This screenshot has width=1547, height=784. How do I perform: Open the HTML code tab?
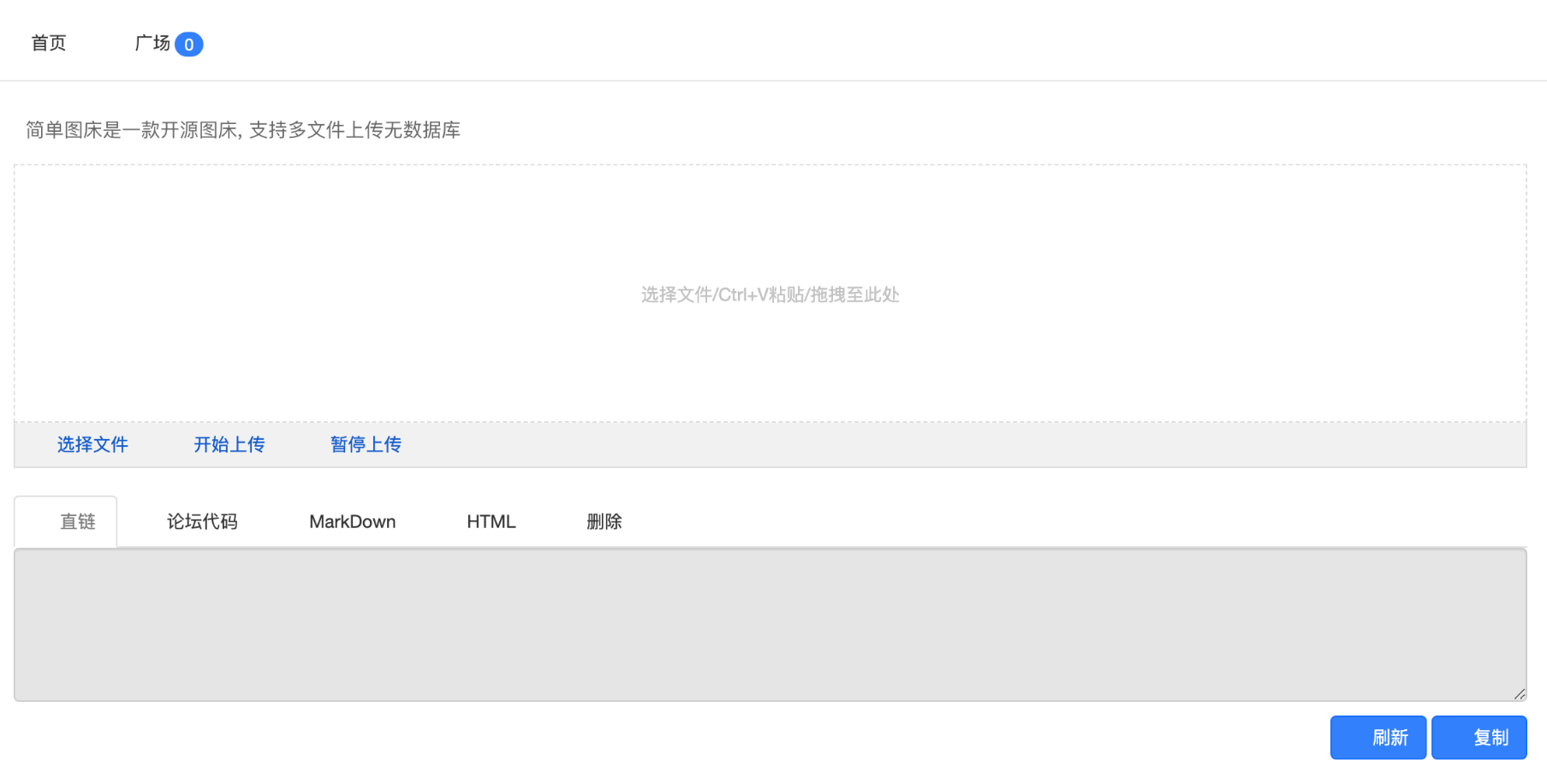tap(491, 521)
